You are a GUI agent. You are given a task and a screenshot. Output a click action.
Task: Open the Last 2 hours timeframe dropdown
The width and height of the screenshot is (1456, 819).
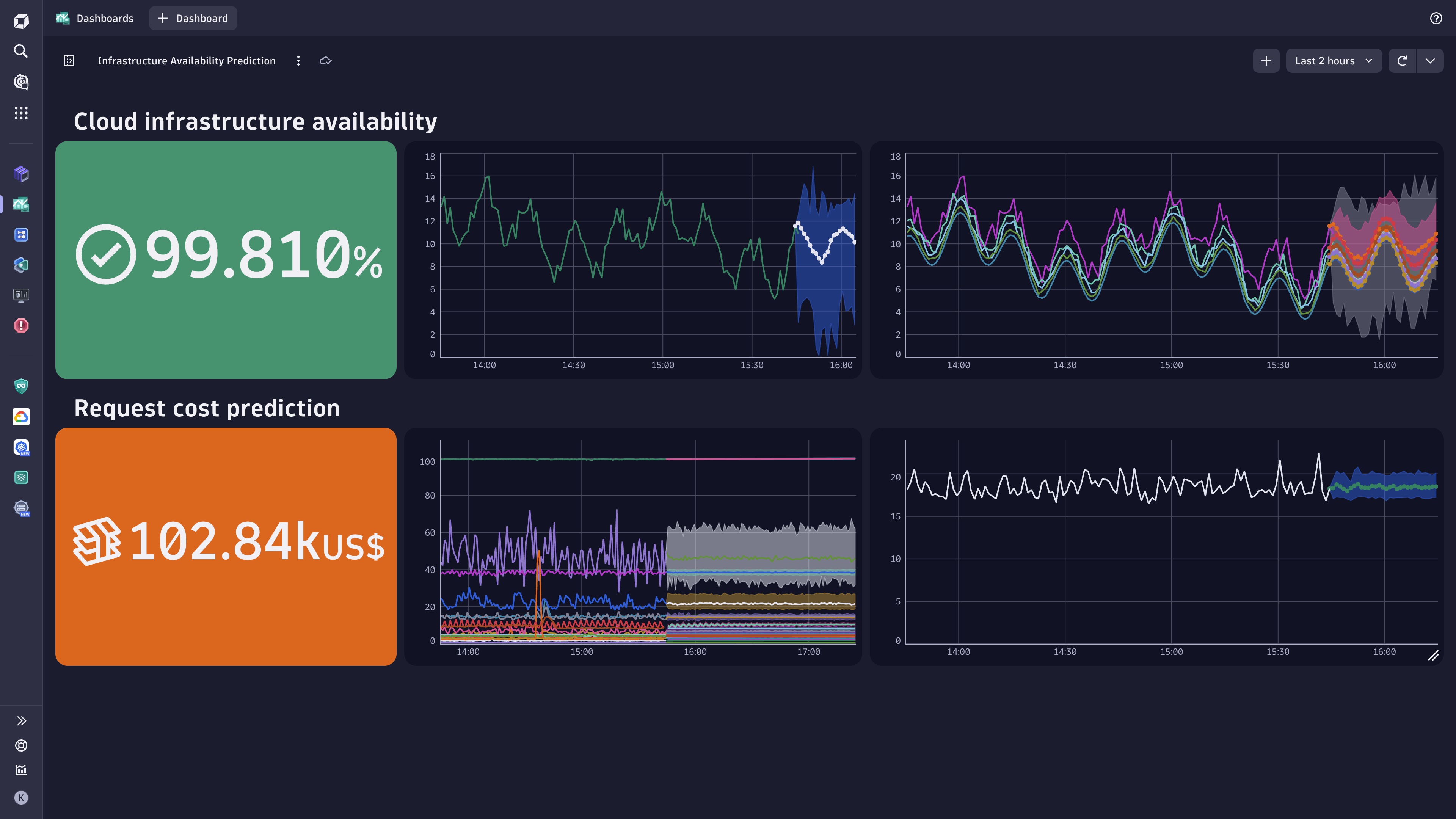click(1334, 61)
